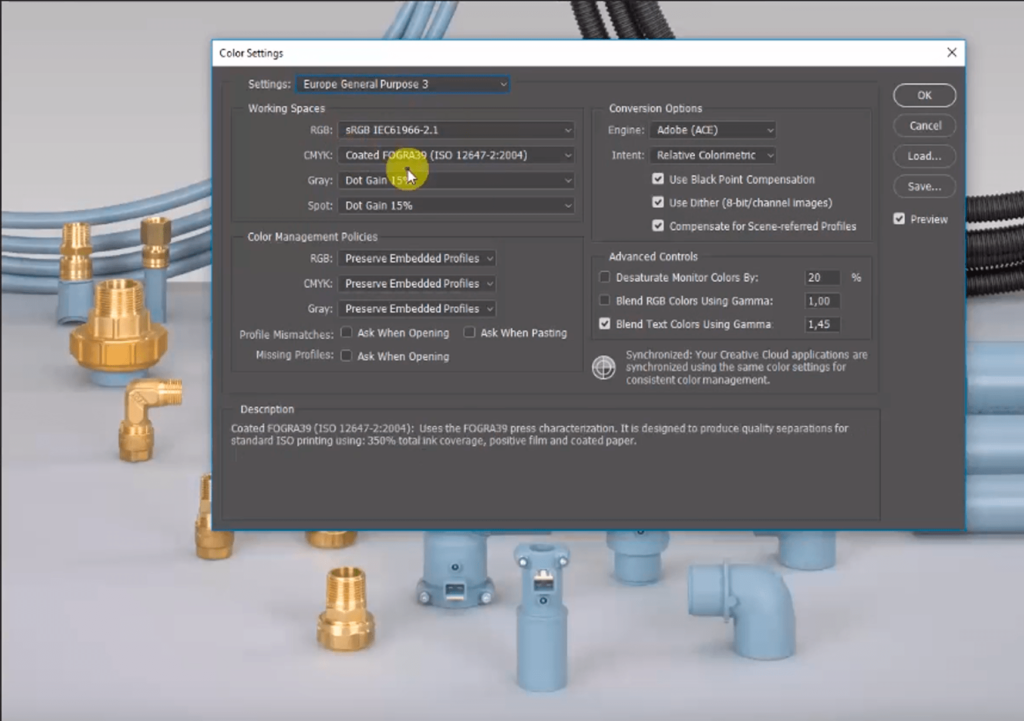Click the Color Management Policies label
Screen dimensions: 1024x721
tap(312, 236)
